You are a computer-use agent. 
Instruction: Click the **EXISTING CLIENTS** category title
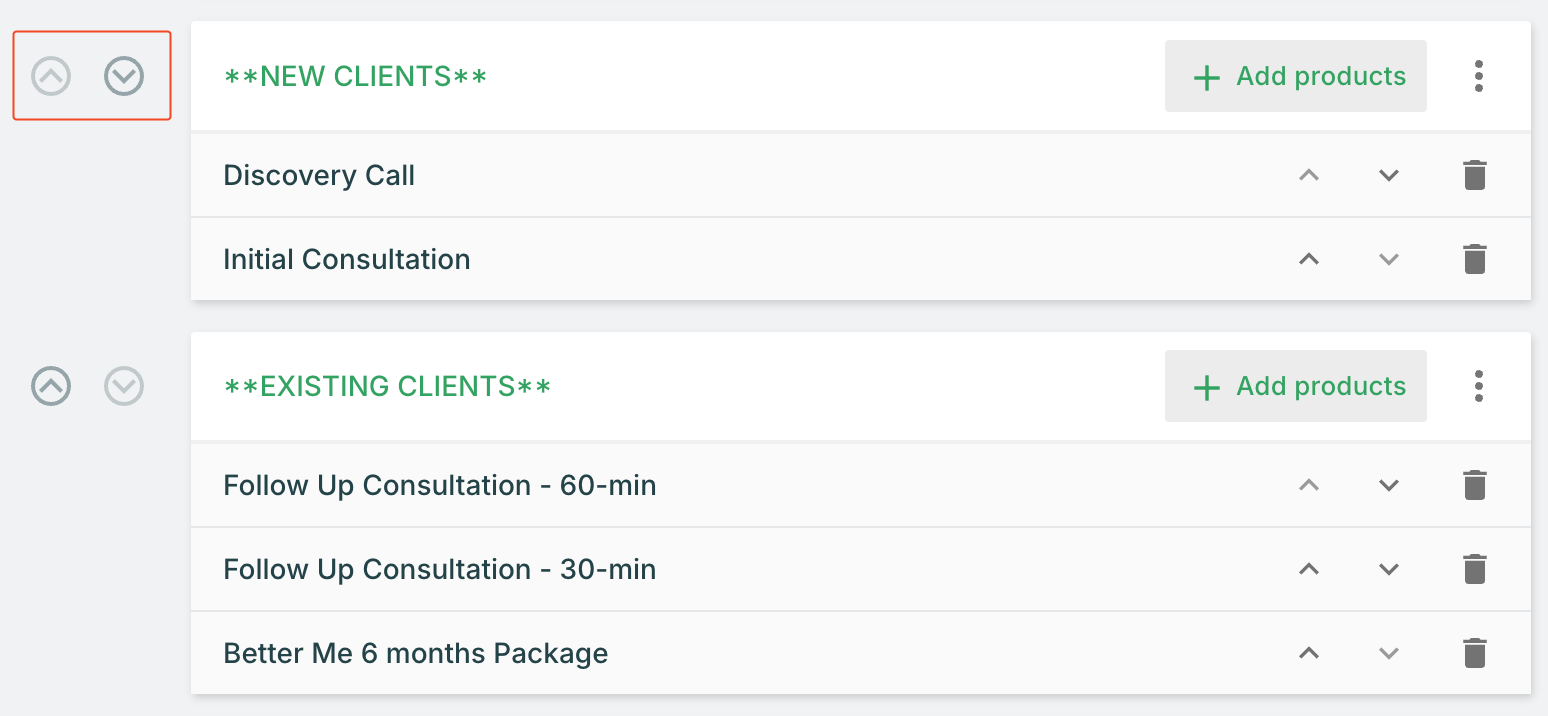click(387, 386)
